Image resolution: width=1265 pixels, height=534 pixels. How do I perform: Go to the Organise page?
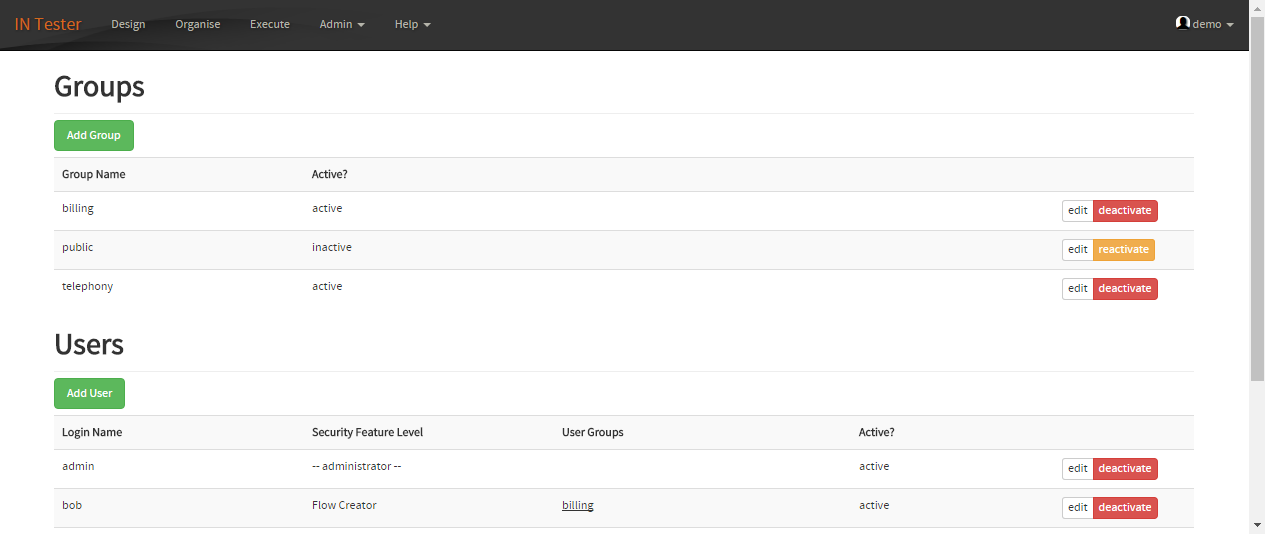[197, 24]
